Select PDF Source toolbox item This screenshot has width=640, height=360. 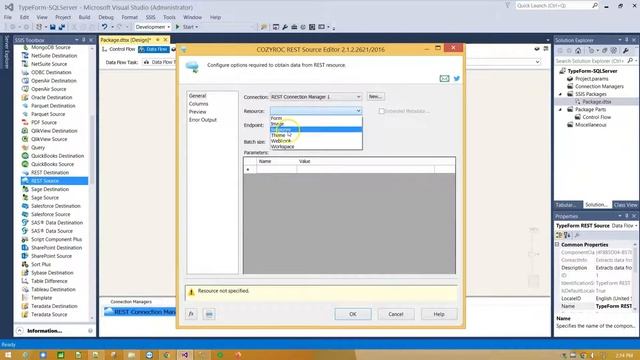44,122
